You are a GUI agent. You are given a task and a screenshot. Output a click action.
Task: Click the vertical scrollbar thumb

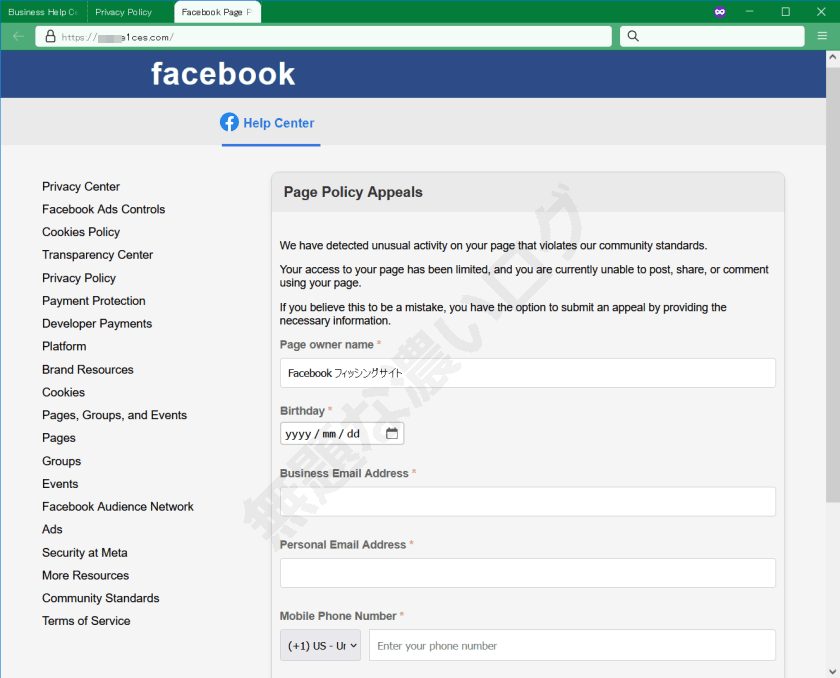click(832, 284)
